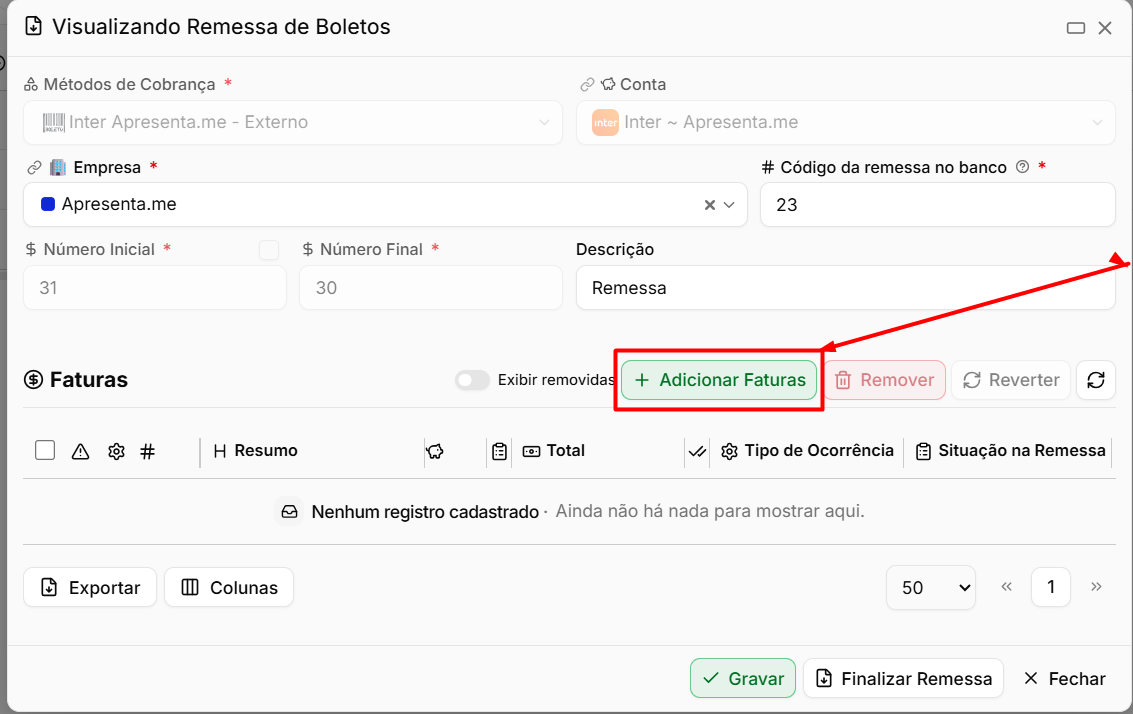Click the Número Inicial field
1133x714 pixels.
pyautogui.click(x=155, y=288)
